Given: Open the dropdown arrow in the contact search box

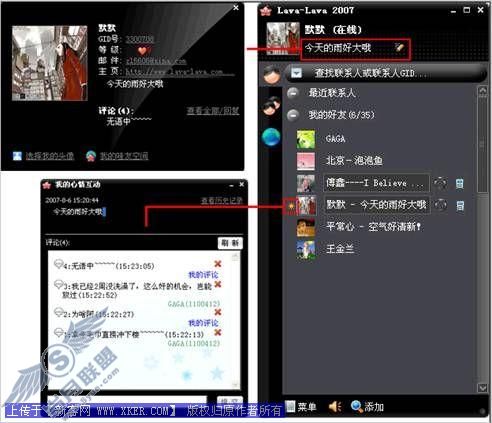Looking at the screenshot, I should coord(296,73).
